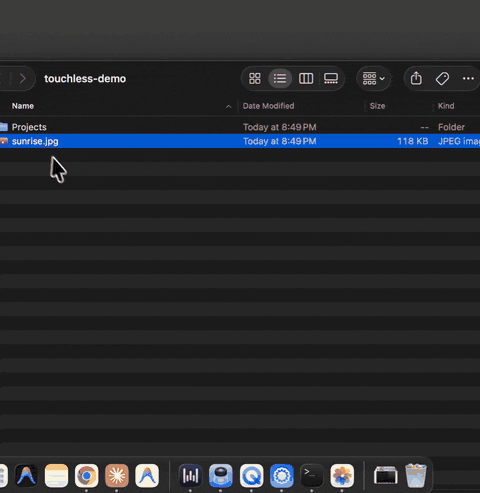
Task: Sort files by Date Modified column
Action: (x=268, y=106)
